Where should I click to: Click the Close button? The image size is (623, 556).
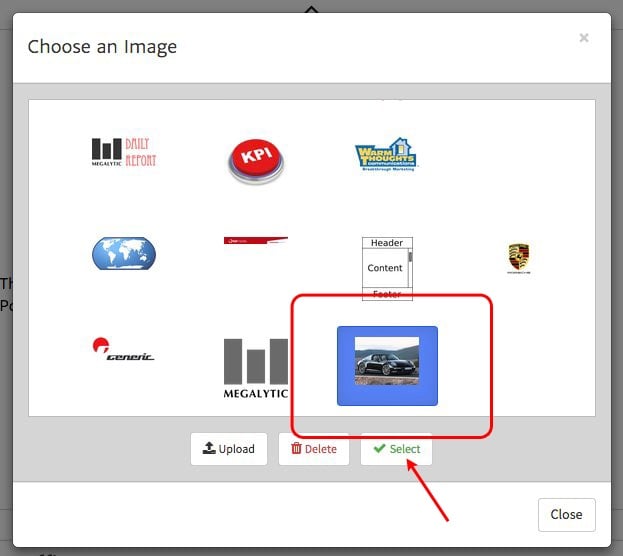[567, 514]
